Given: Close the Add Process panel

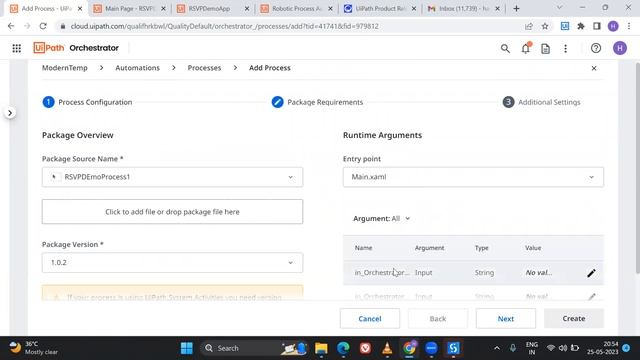Looking at the screenshot, I should point(594,68).
